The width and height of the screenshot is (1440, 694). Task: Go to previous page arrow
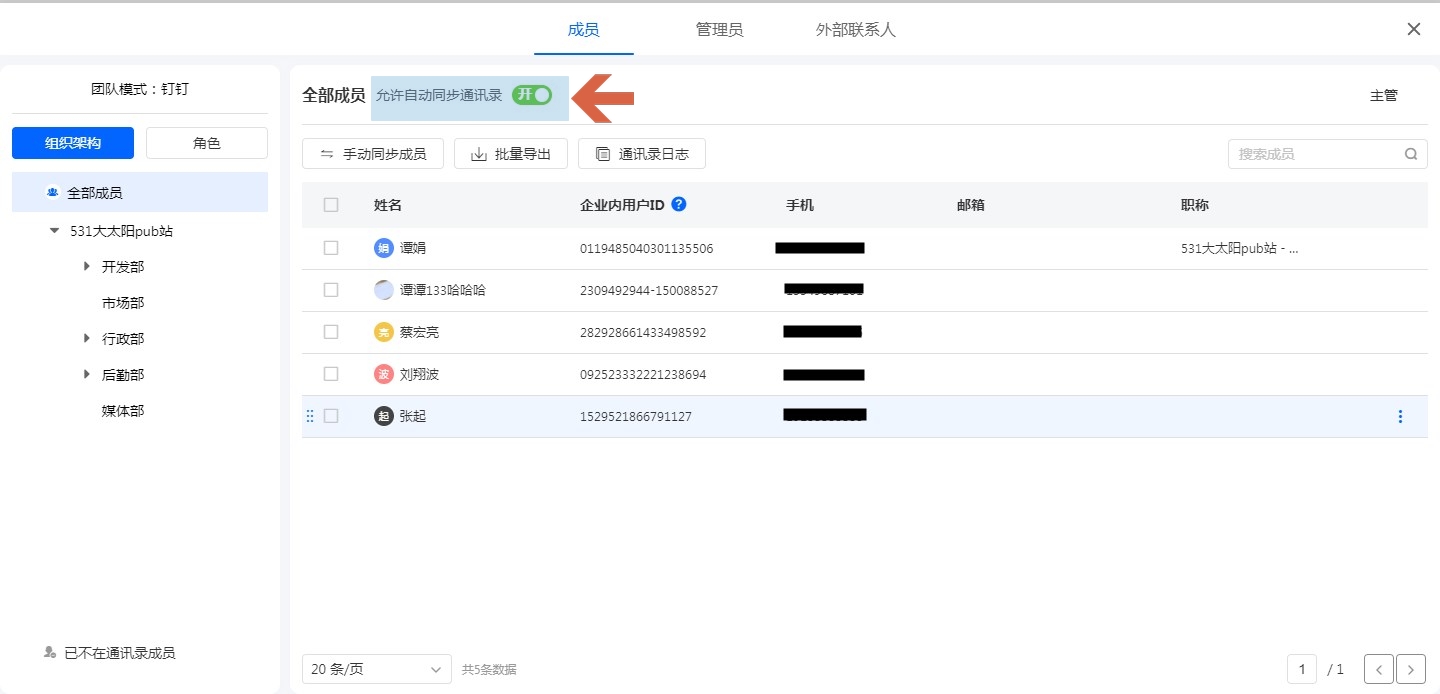tap(1379, 669)
